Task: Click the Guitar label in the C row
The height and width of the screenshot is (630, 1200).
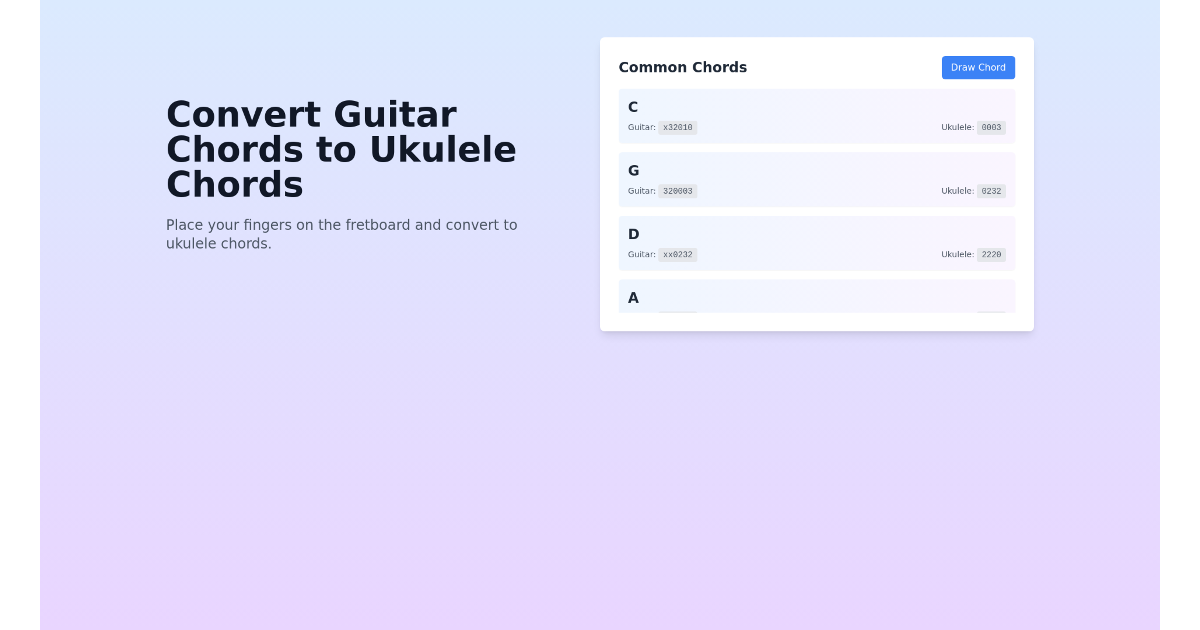Action: coord(641,127)
